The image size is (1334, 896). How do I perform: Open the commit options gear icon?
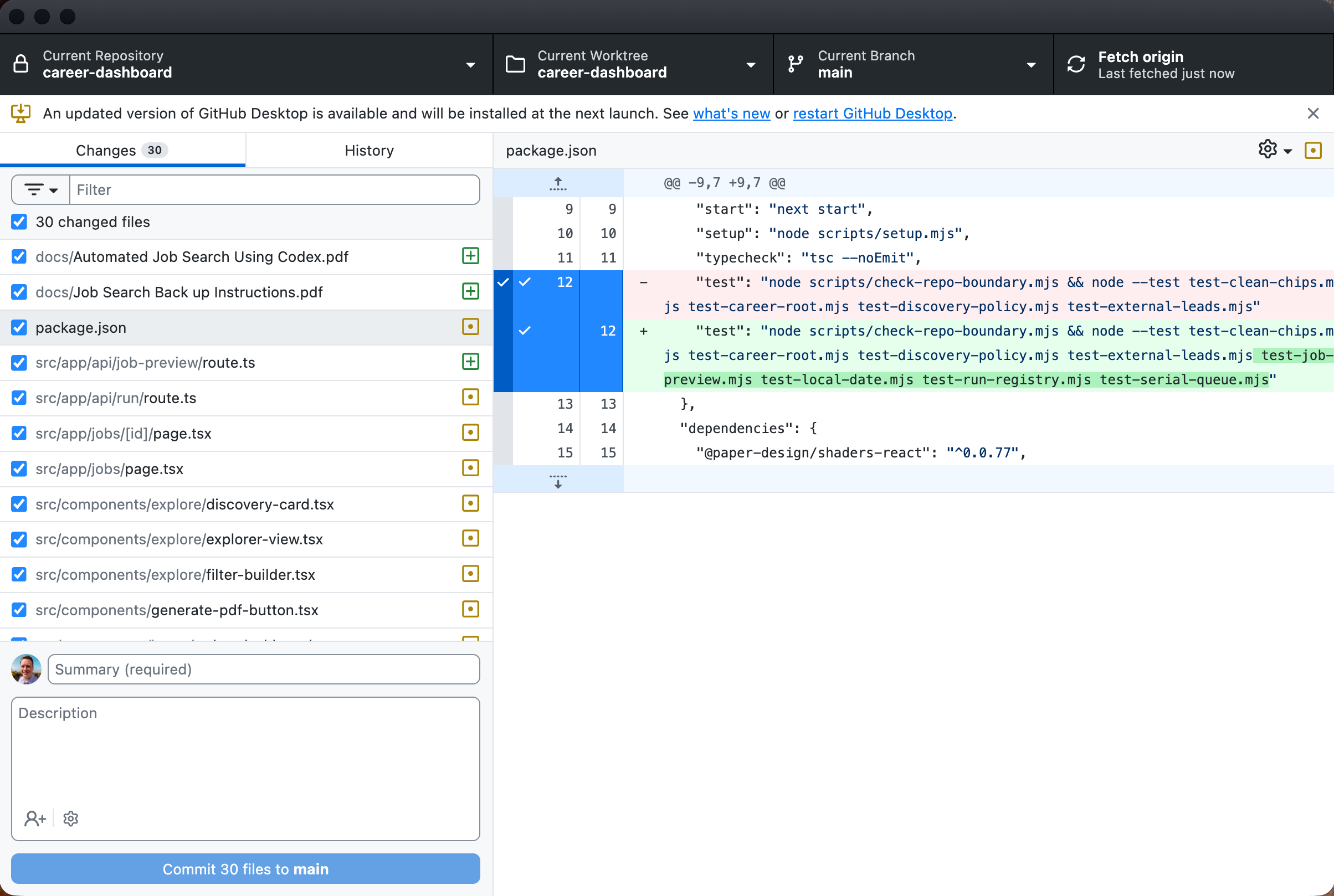point(71,818)
